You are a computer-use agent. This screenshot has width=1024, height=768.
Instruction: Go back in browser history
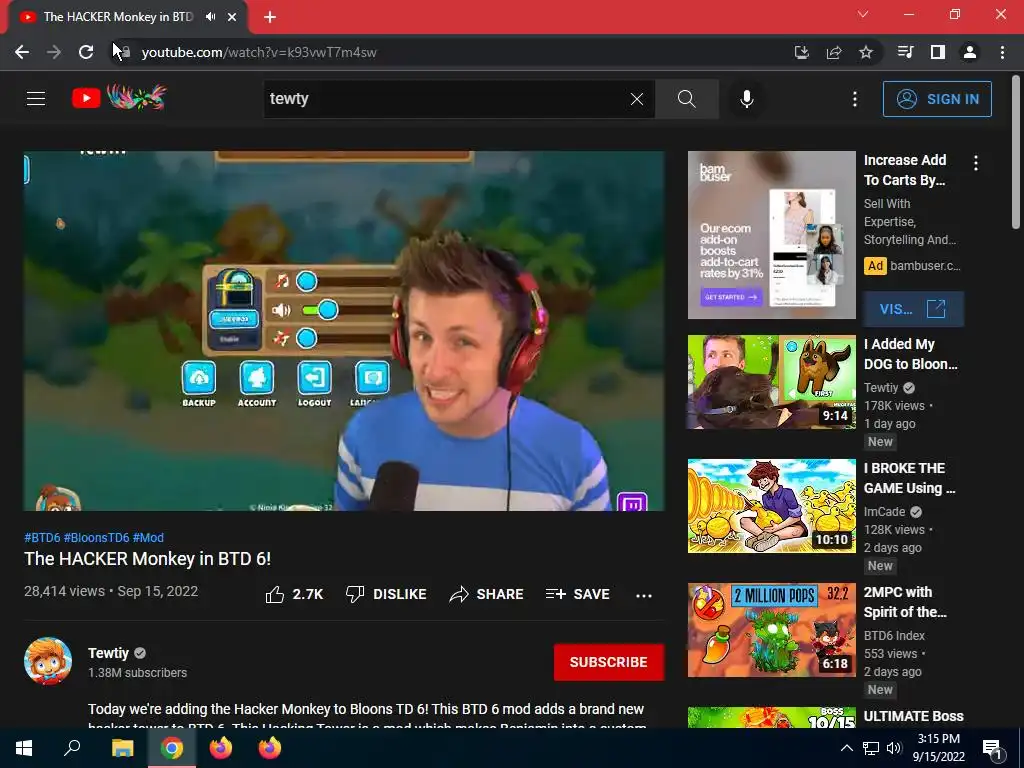point(22,52)
